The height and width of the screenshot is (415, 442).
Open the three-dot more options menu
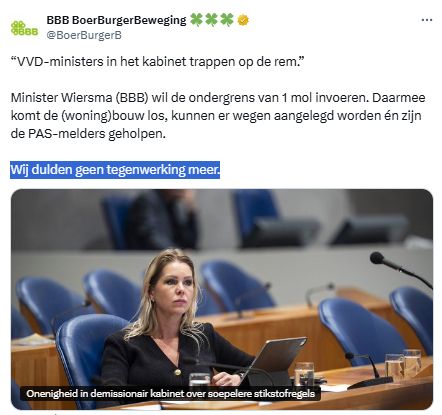tap(426, 20)
